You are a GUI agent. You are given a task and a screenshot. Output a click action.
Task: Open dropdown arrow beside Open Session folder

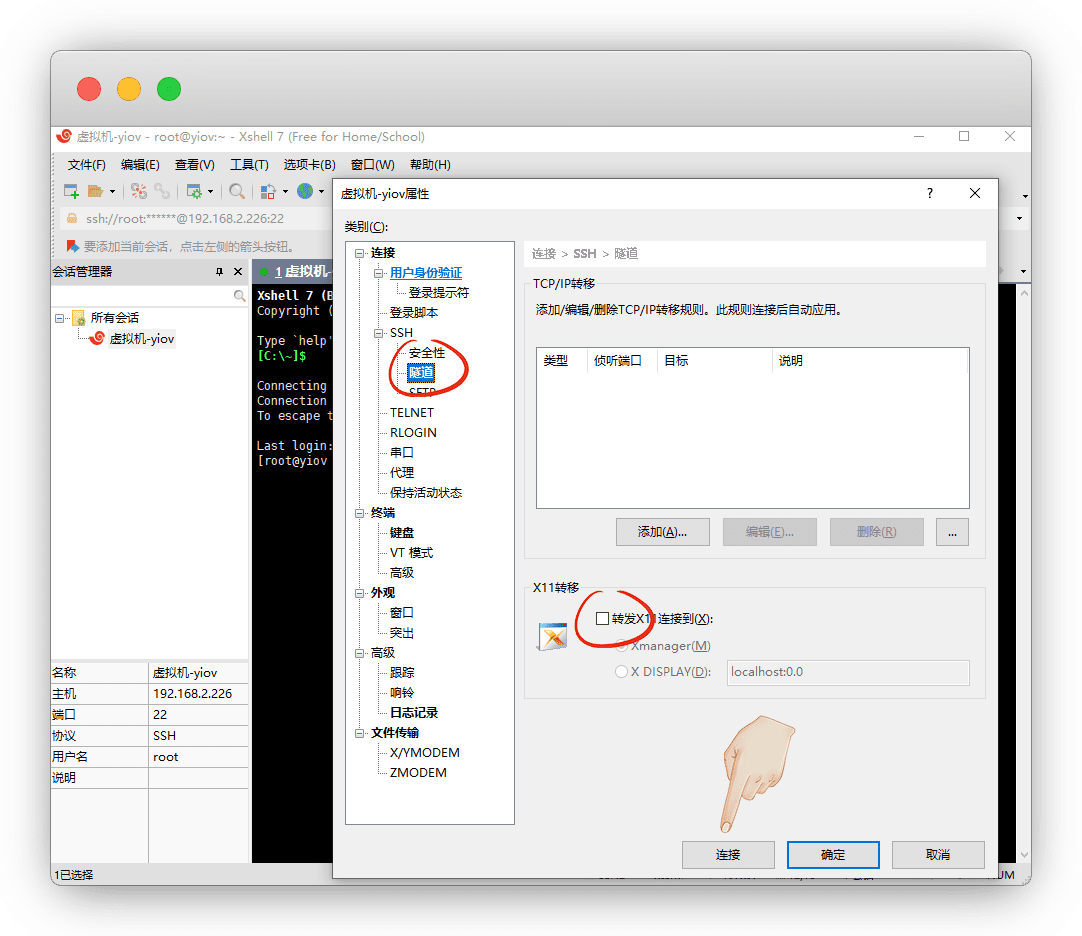point(112,191)
